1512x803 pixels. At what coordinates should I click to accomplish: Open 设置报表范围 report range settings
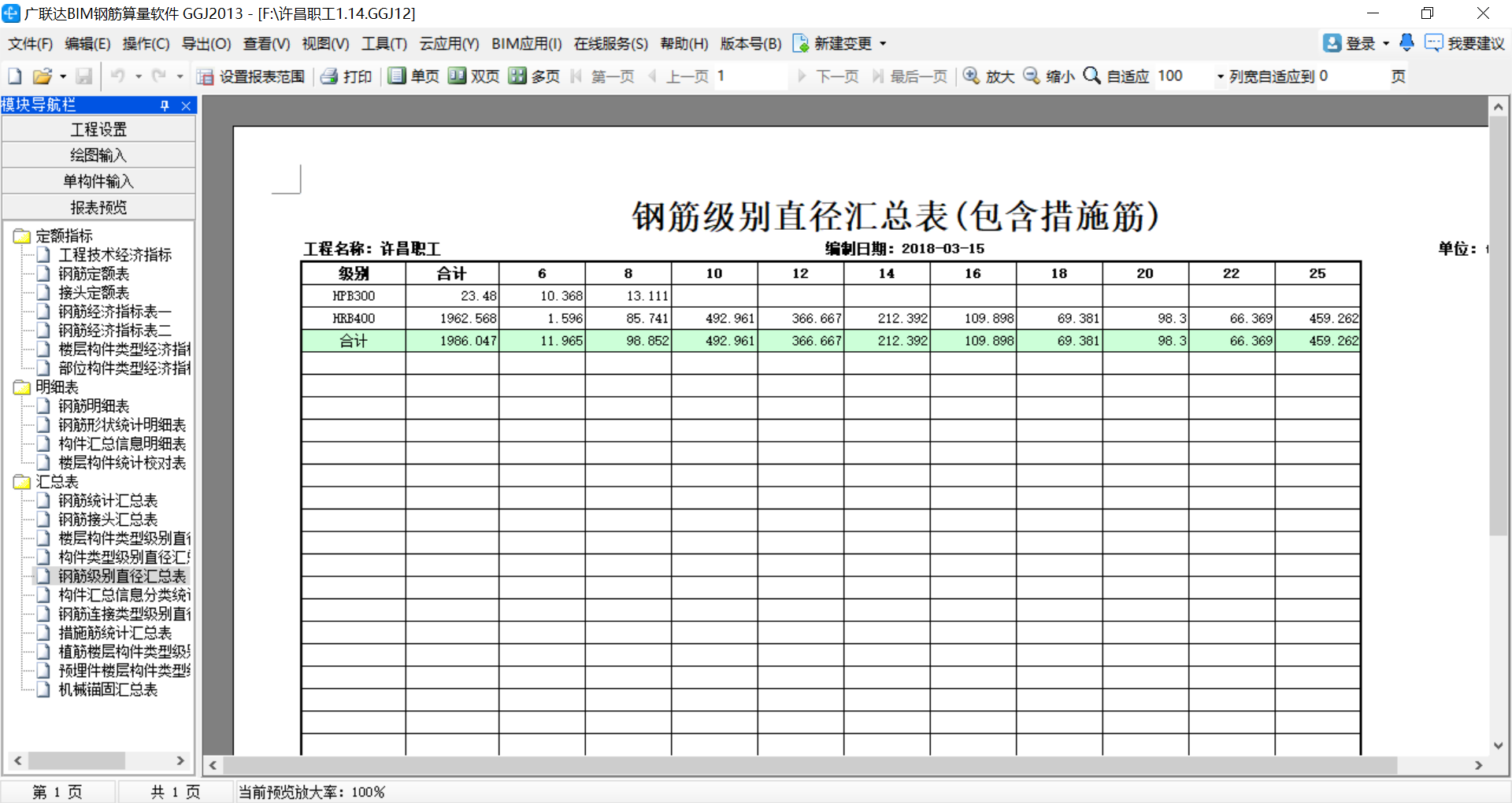(x=251, y=76)
